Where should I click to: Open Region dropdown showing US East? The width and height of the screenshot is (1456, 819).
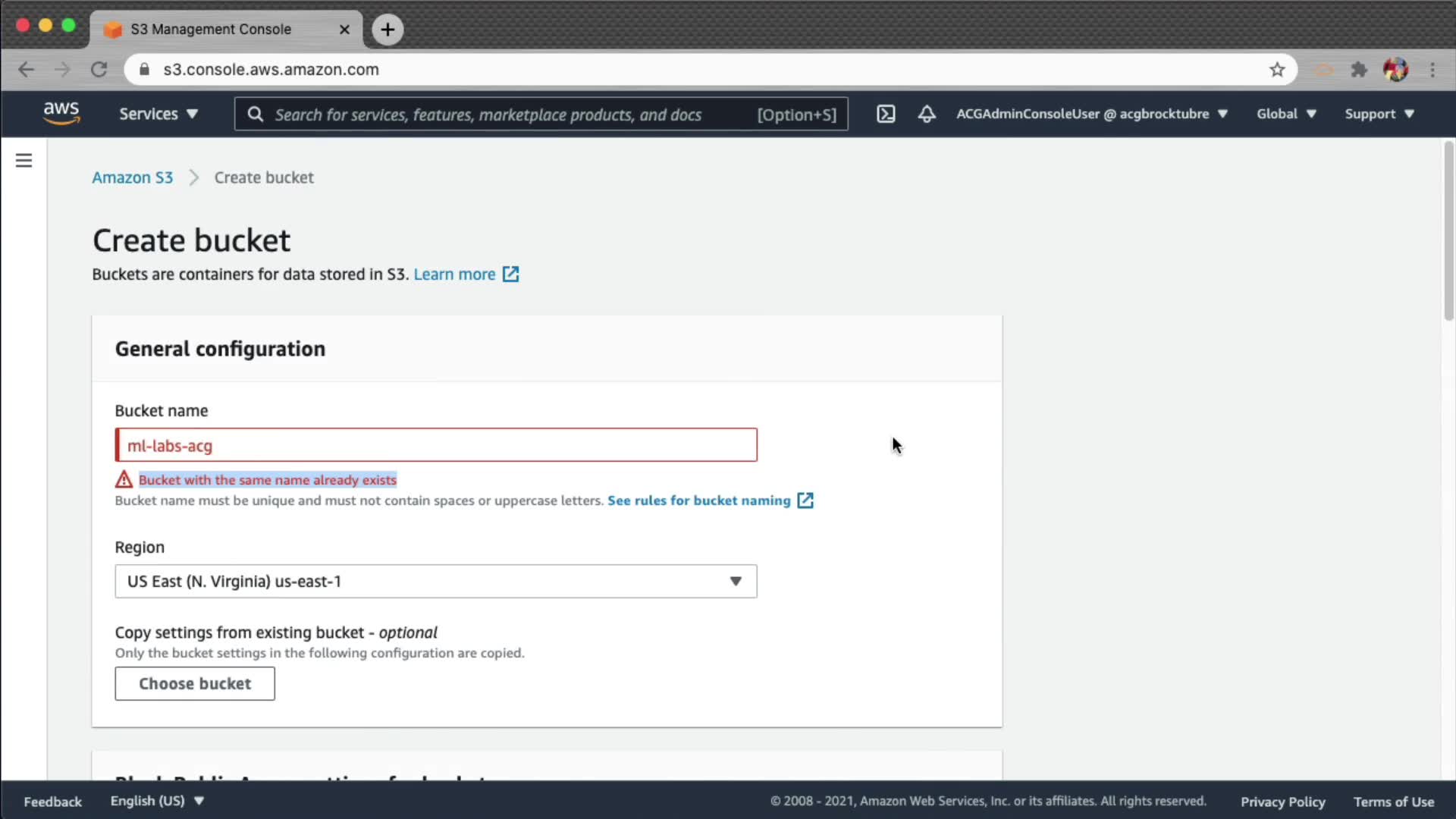coord(435,581)
